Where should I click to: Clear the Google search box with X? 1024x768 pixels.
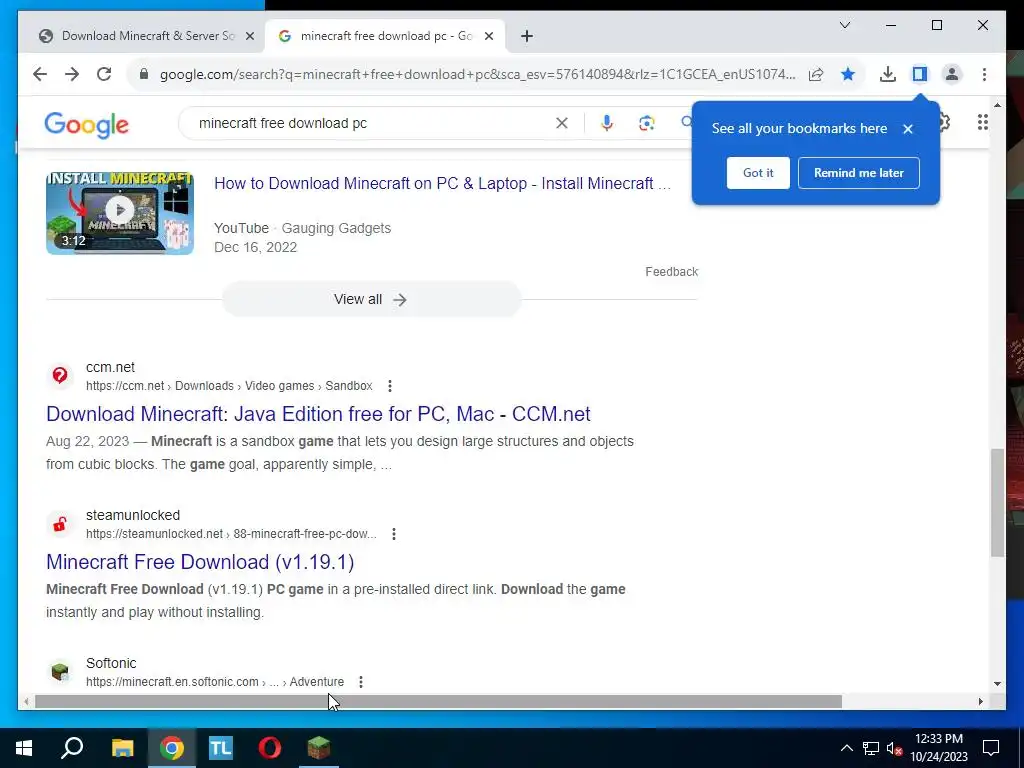click(x=562, y=123)
